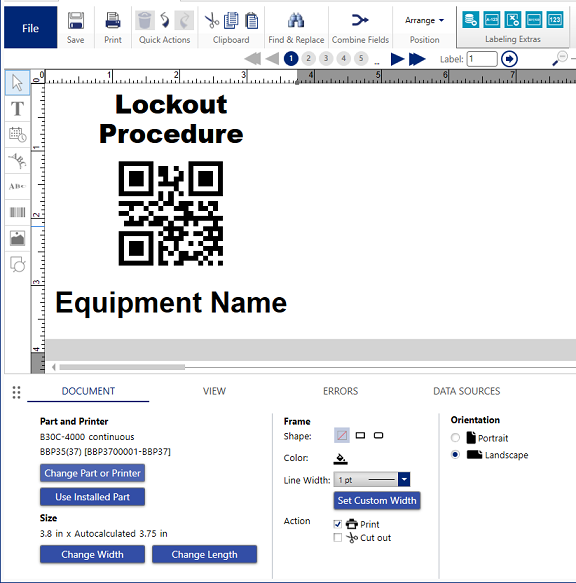Click the Change Length button
Image resolution: width=576 pixels, height=583 pixels.
(x=204, y=554)
